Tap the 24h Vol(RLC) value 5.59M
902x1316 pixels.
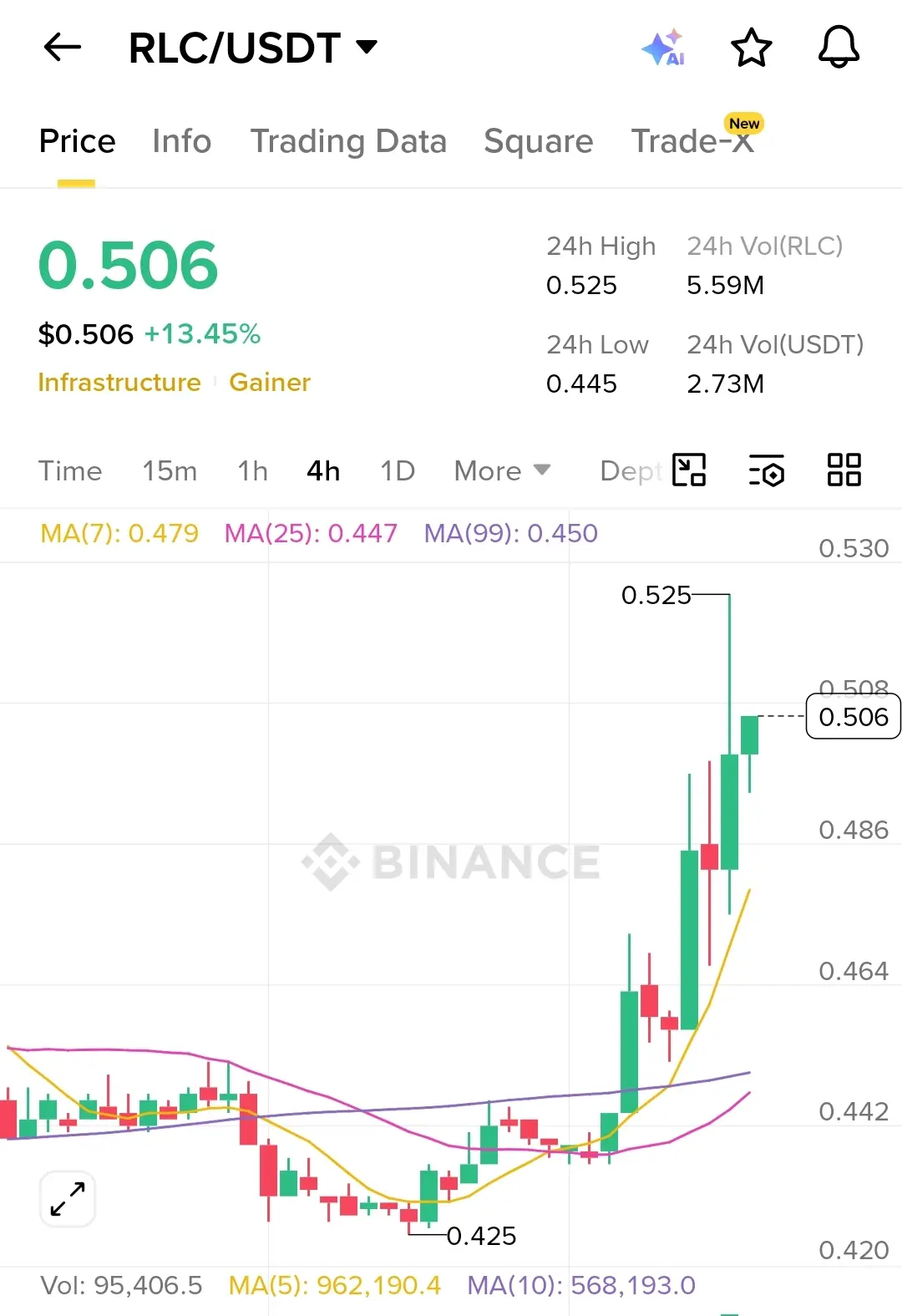pyautogui.click(x=725, y=285)
